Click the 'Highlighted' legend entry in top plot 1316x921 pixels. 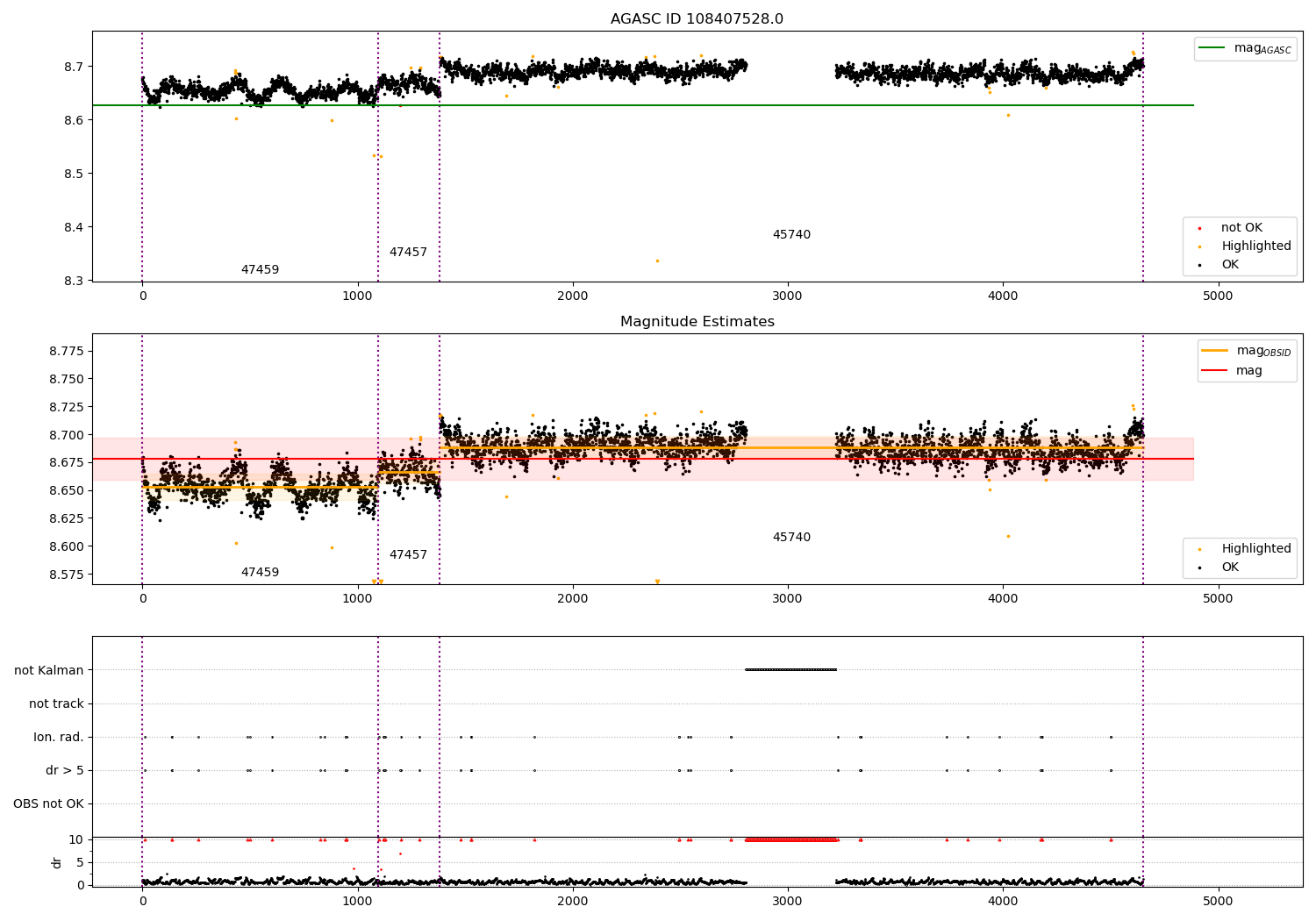[1244, 246]
